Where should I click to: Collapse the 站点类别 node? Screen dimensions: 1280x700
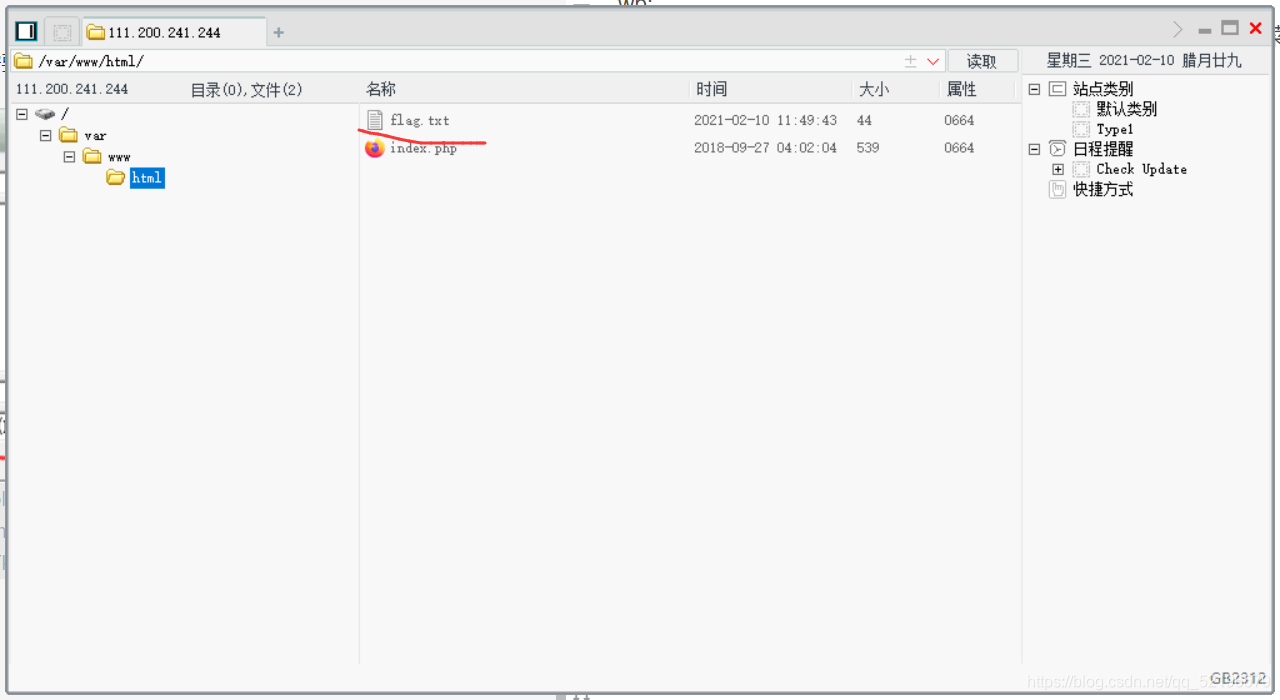1034,89
